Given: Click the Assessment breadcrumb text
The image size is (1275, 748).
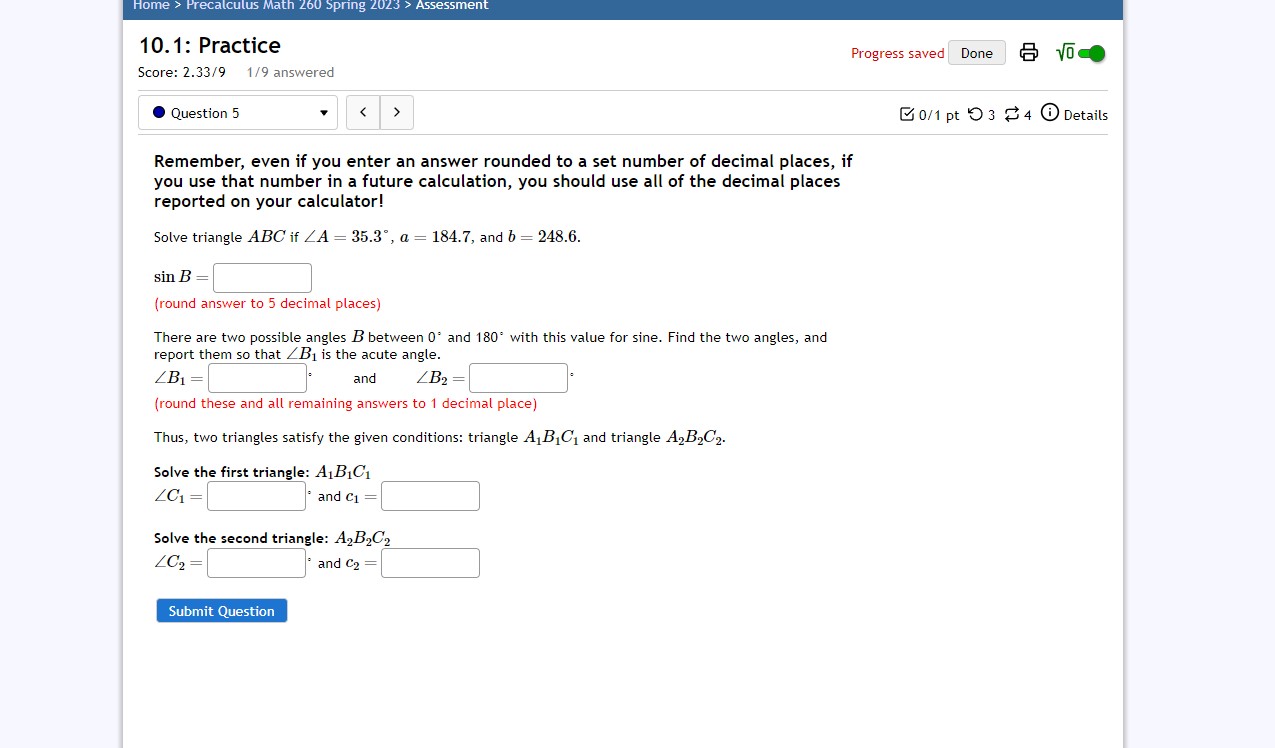Looking at the screenshot, I should tap(452, 6).
